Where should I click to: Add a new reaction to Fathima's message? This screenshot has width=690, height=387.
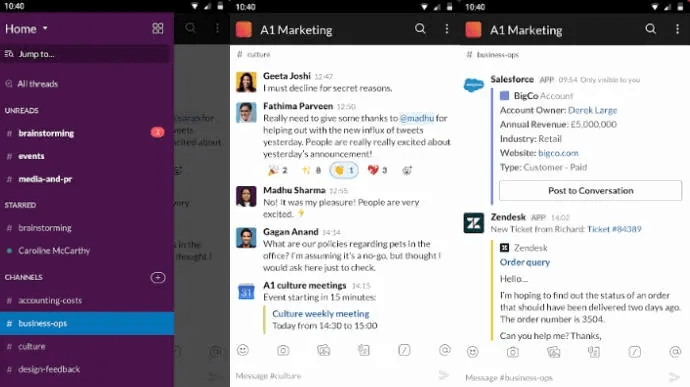pos(407,170)
